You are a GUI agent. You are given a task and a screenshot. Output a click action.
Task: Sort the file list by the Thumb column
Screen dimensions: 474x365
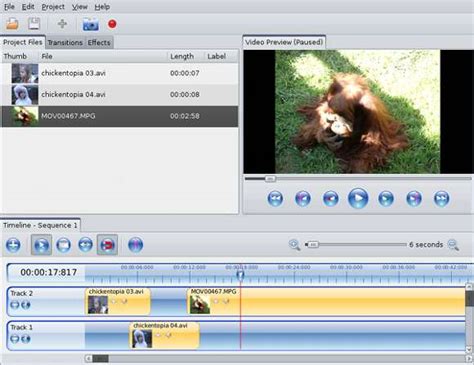[20, 56]
